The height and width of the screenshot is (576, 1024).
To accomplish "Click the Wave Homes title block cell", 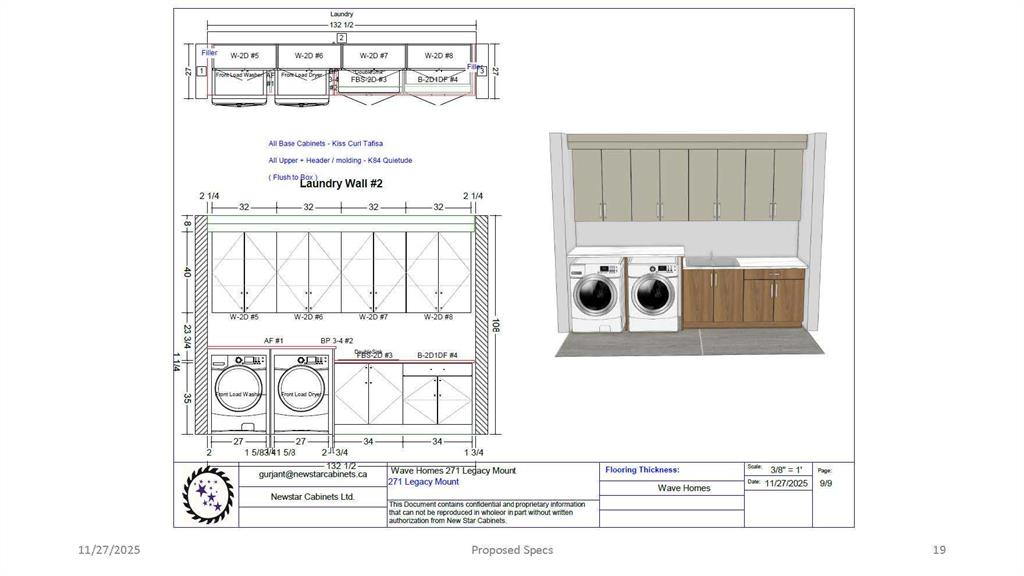I will coord(684,488).
